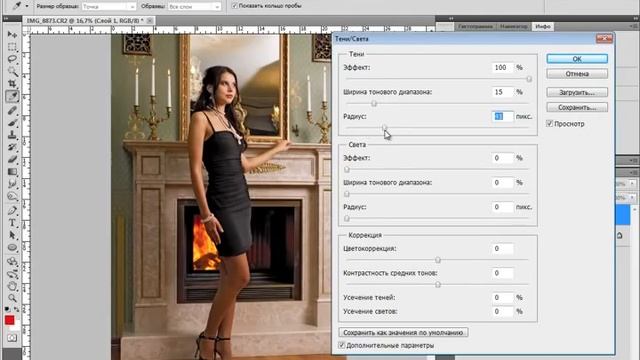Click the Усечение теней value field
640x360 pixels.
[x=502, y=298]
